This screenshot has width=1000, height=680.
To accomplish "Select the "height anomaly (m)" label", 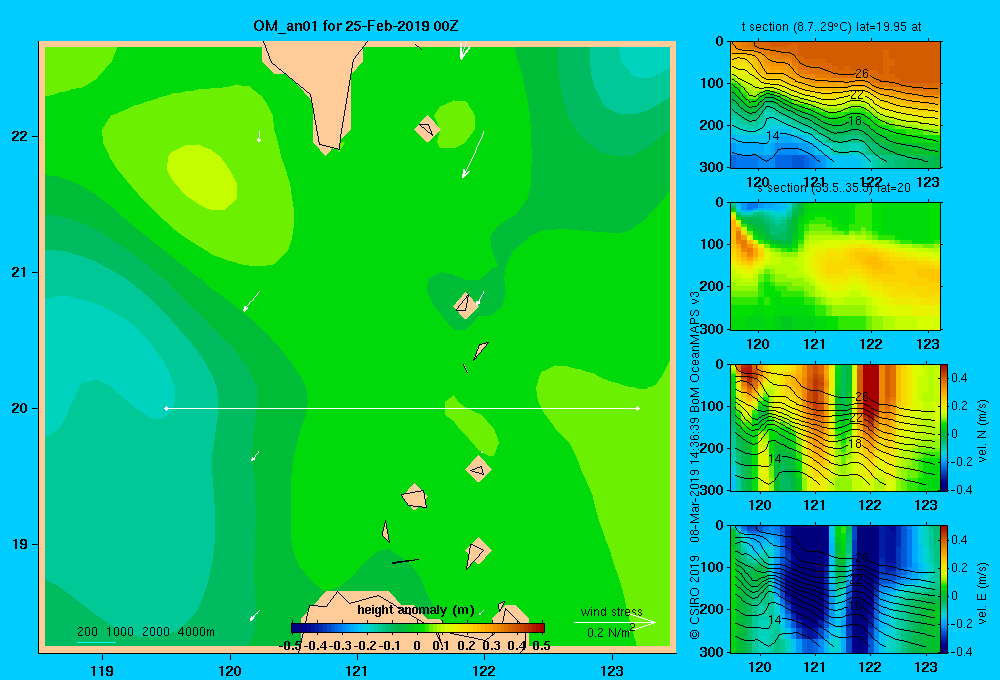I will [416, 610].
